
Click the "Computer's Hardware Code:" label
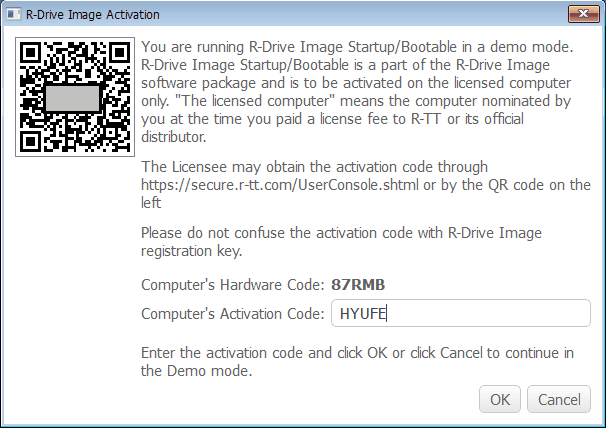coord(233,285)
